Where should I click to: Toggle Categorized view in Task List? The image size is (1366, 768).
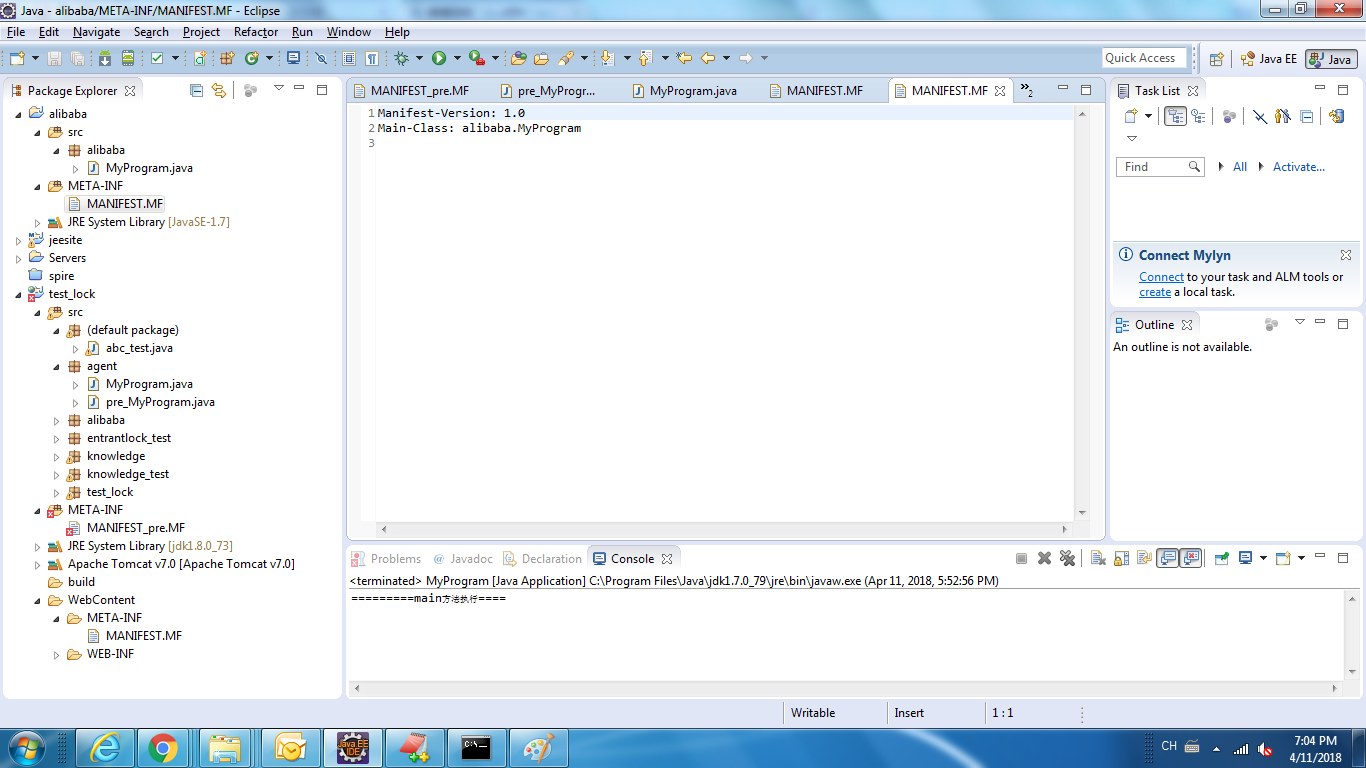(1175, 116)
